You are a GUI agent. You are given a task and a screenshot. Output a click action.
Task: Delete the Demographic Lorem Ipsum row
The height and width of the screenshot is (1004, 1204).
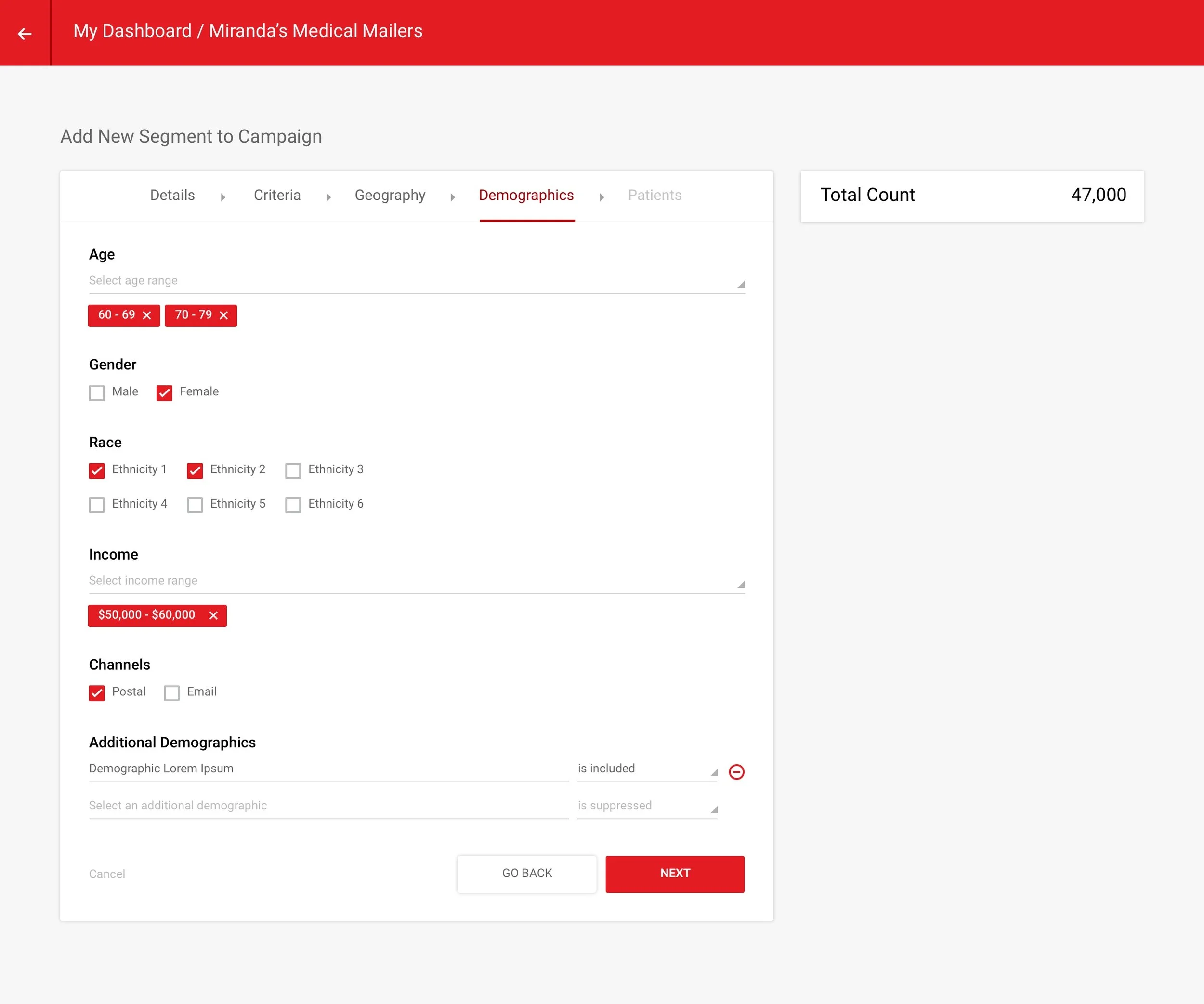coord(736,772)
